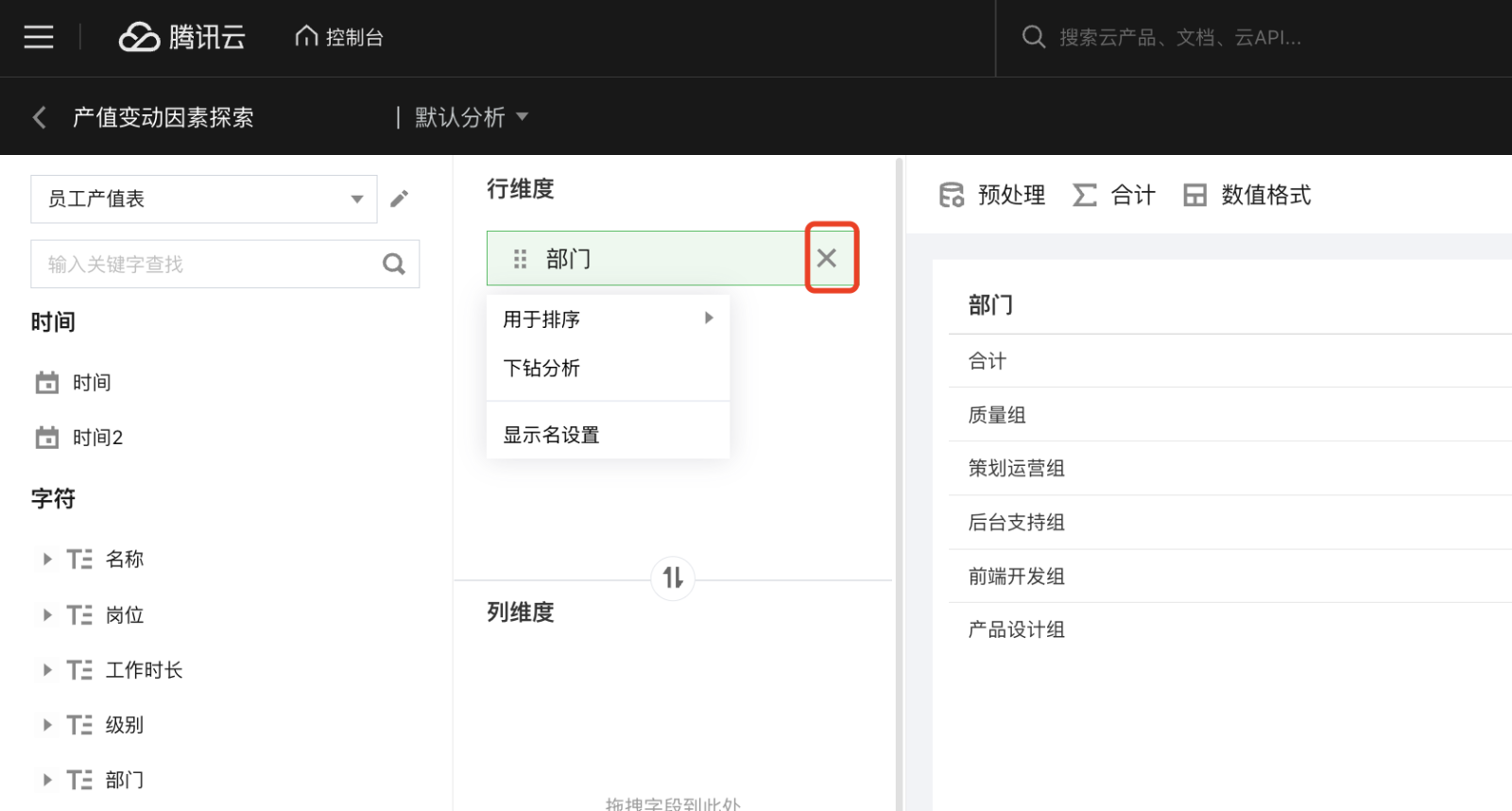
Task: Edit the dataset with the pencil icon
Action: pyautogui.click(x=400, y=198)
